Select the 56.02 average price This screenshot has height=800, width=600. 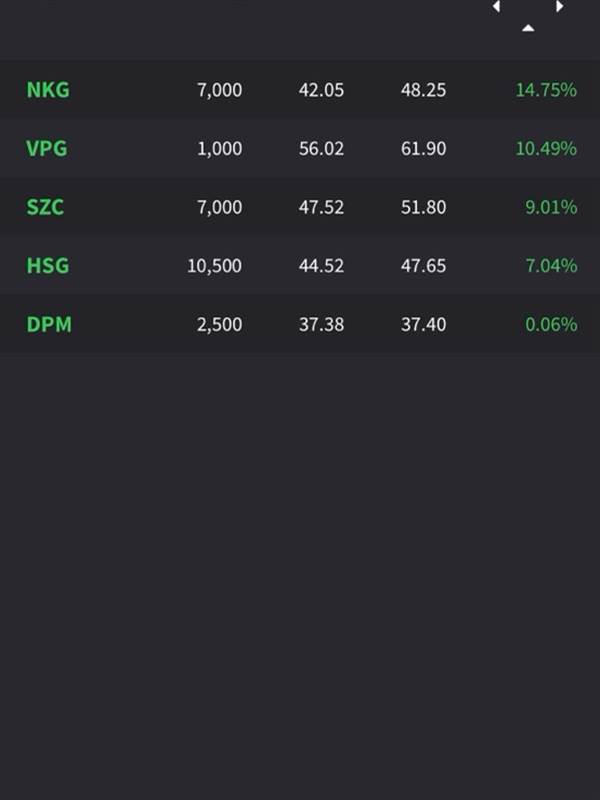click(321, 148)
